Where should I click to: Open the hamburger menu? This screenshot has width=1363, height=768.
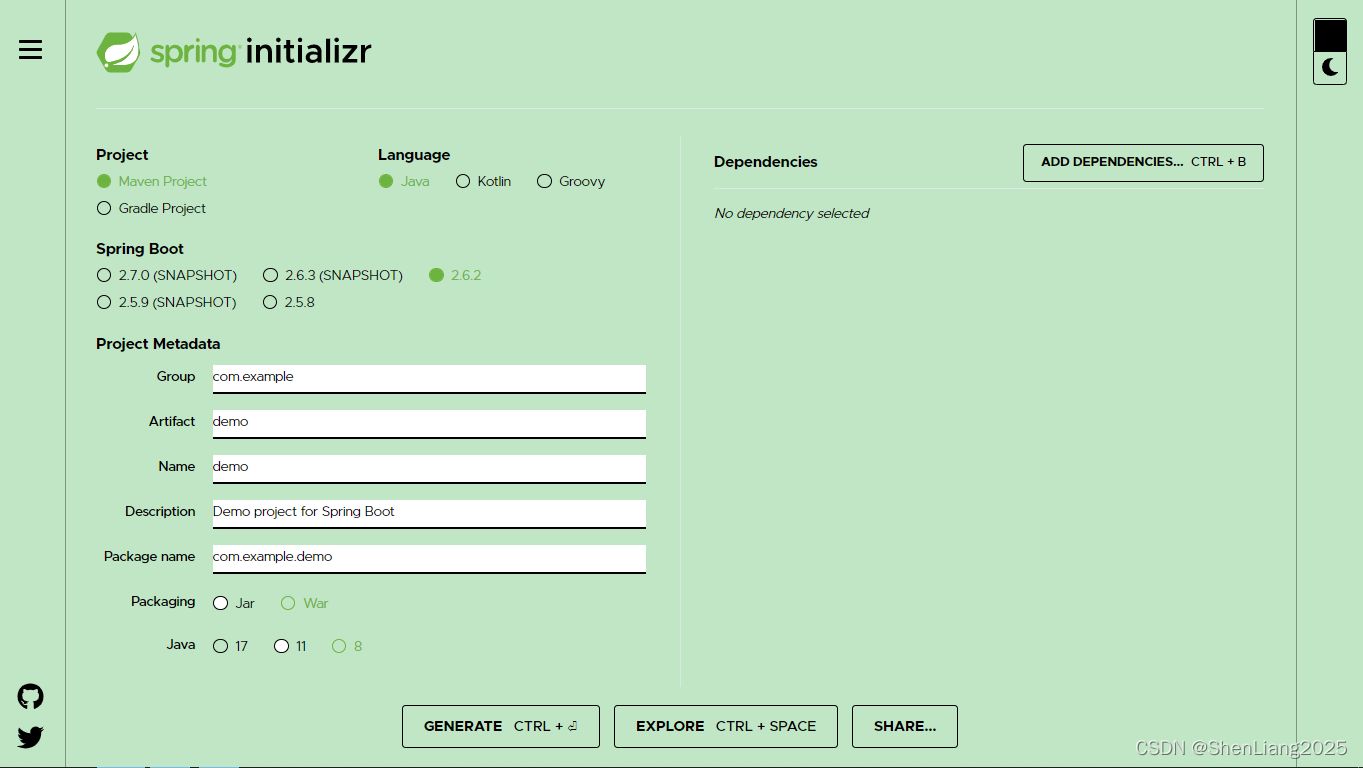(x=31, y=49)
